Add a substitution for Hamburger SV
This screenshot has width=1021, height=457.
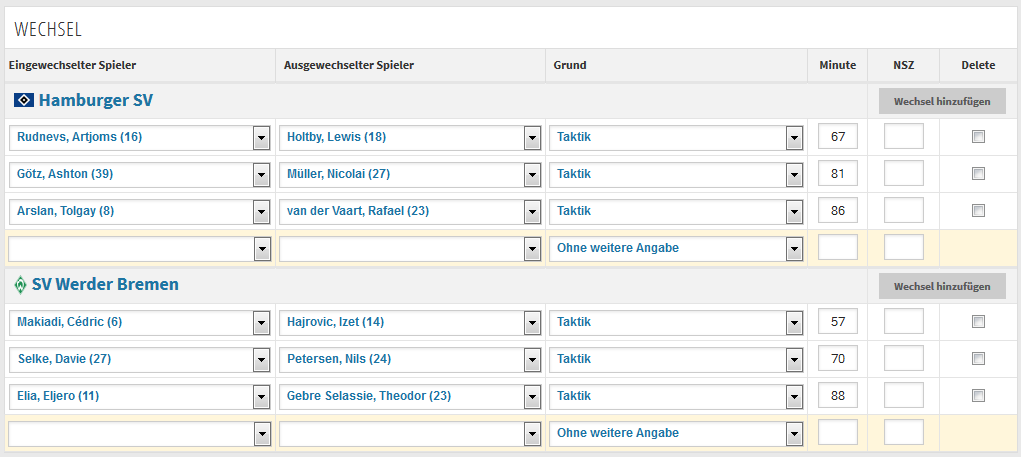click(942, 102)
